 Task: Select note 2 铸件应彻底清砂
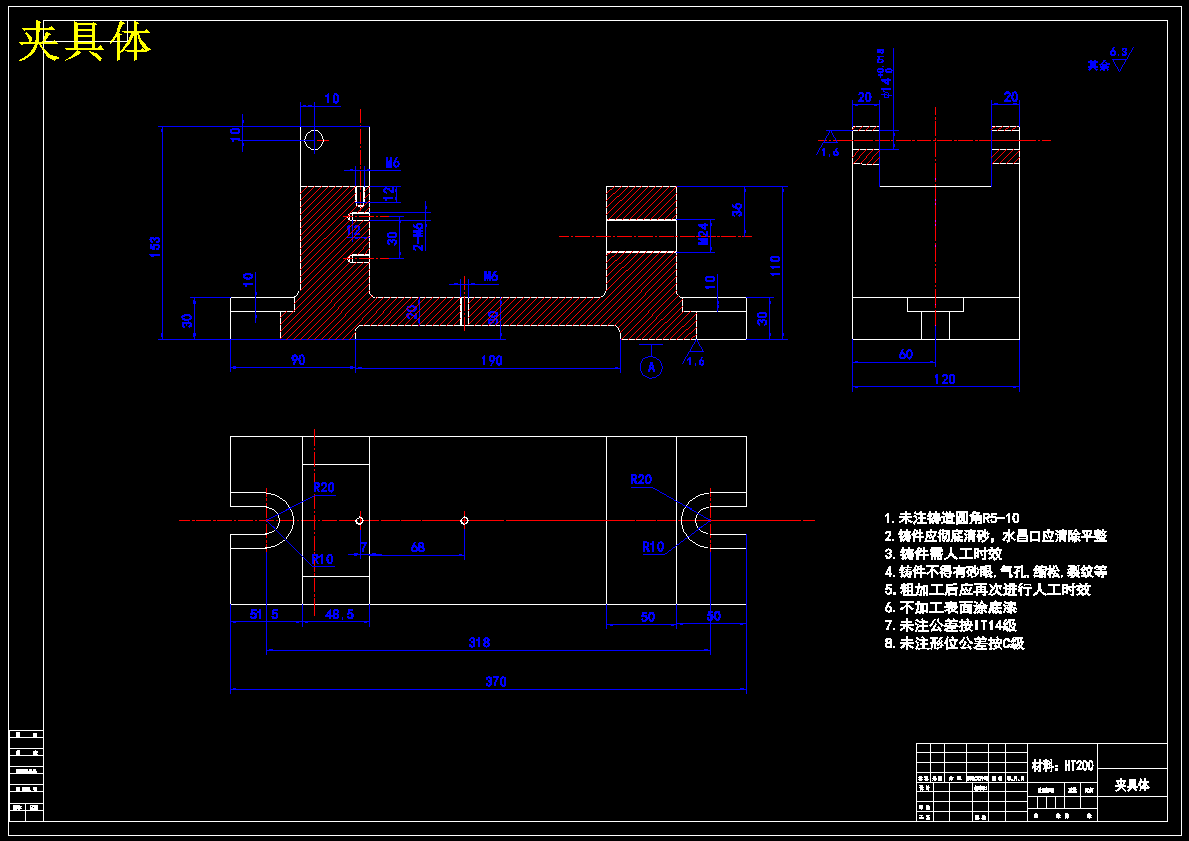click(x=996, y=536)
